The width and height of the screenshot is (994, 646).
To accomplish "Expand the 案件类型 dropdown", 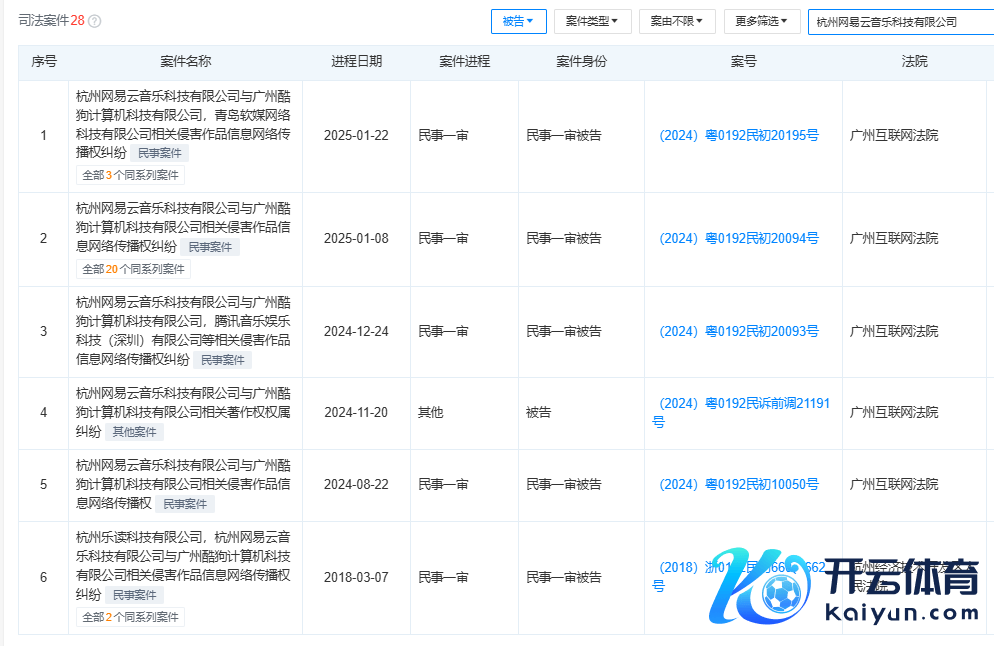I will (592, 21).
